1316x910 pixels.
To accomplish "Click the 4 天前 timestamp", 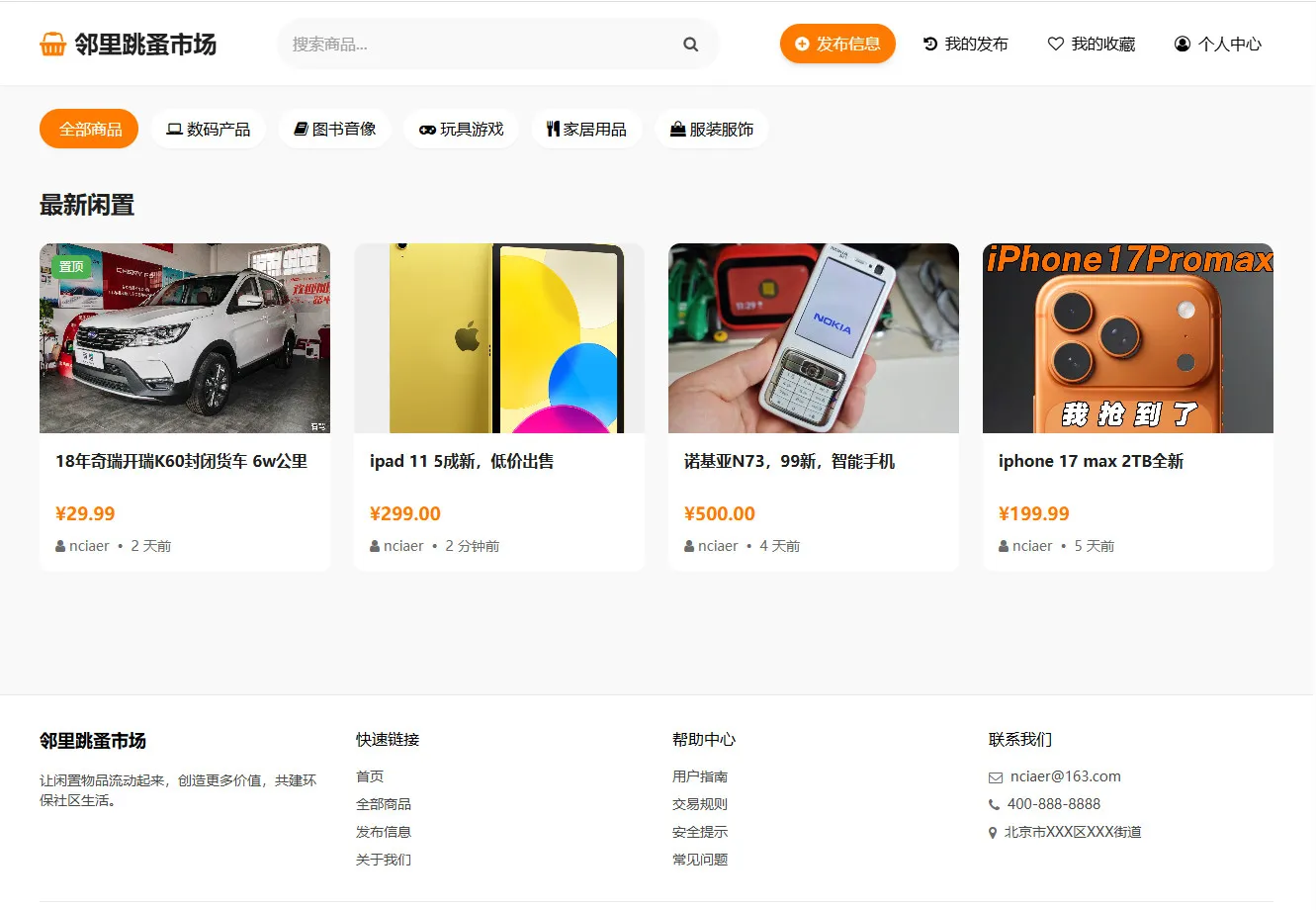I will 780,546.
